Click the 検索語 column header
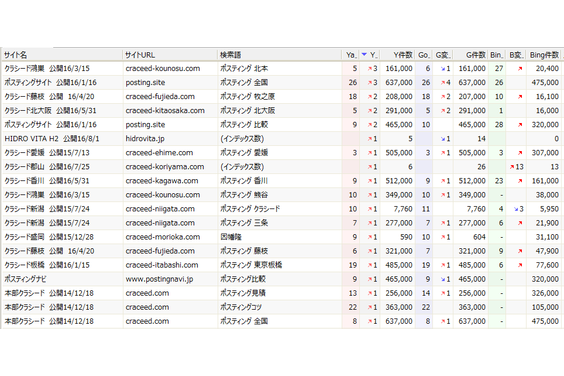564x376 pixels. coord(279,55)
